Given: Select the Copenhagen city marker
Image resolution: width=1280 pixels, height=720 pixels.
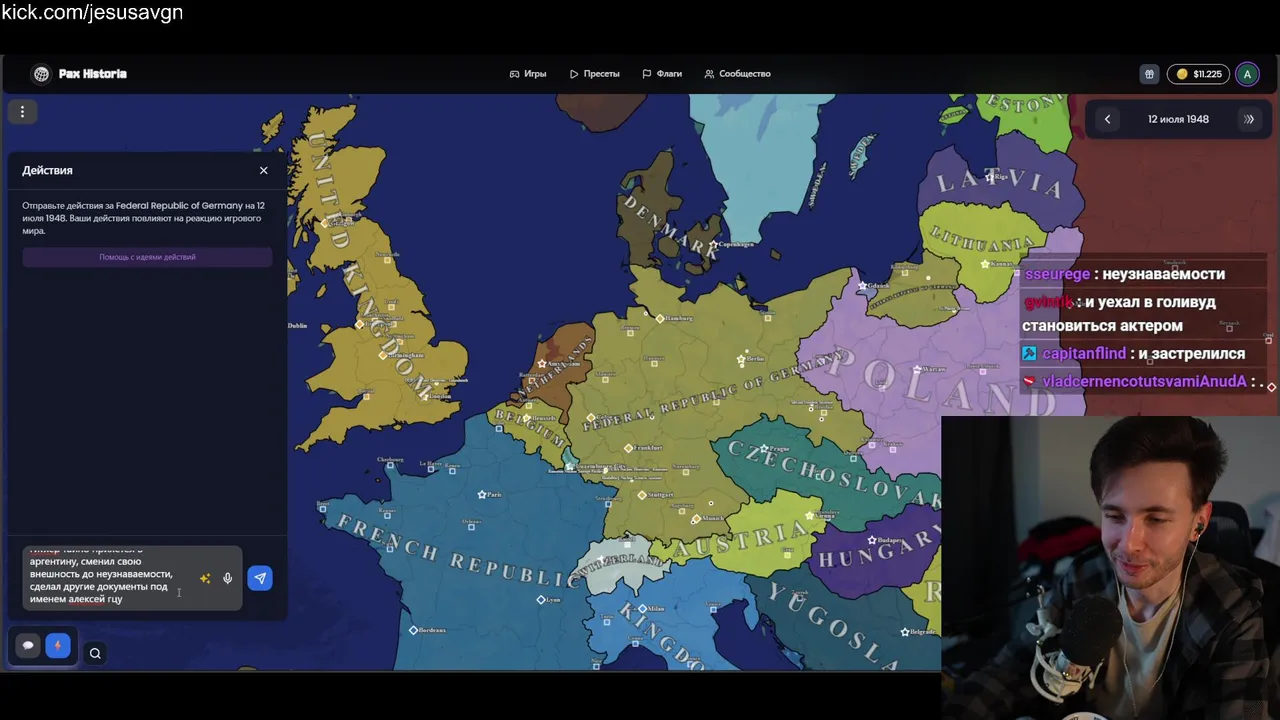Looking at the screenshot, I should point(713,244).
